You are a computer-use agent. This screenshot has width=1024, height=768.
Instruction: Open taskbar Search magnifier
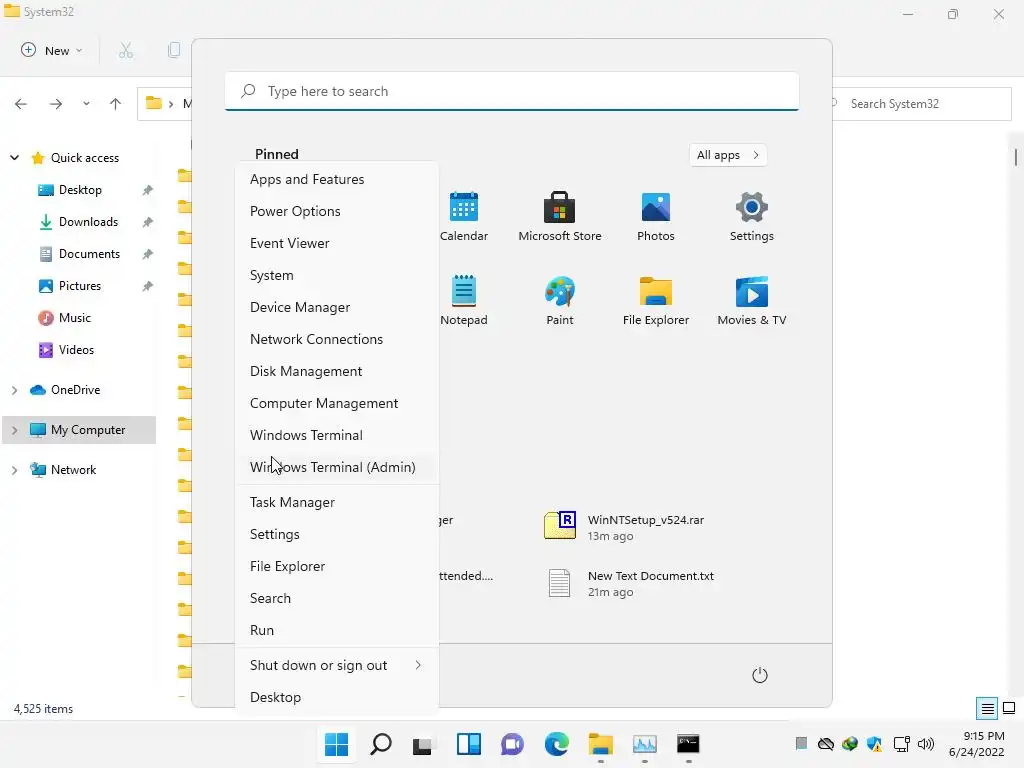[381, 744]
